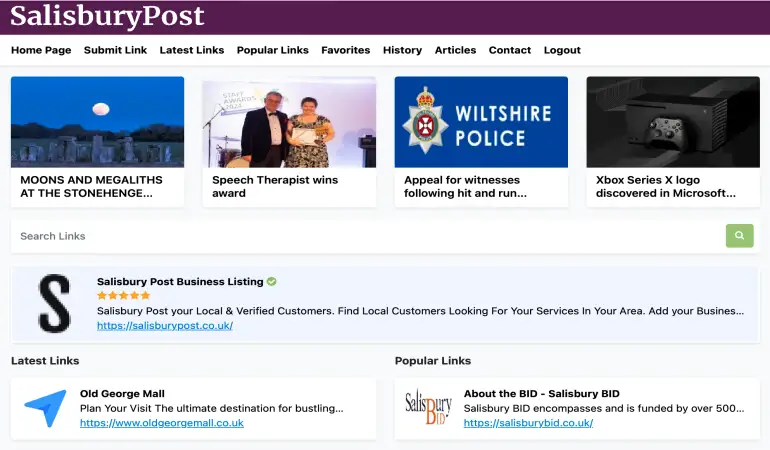Open the SalisburyPost site title
The height and width of the screenshot is (450, 770).
107,16
